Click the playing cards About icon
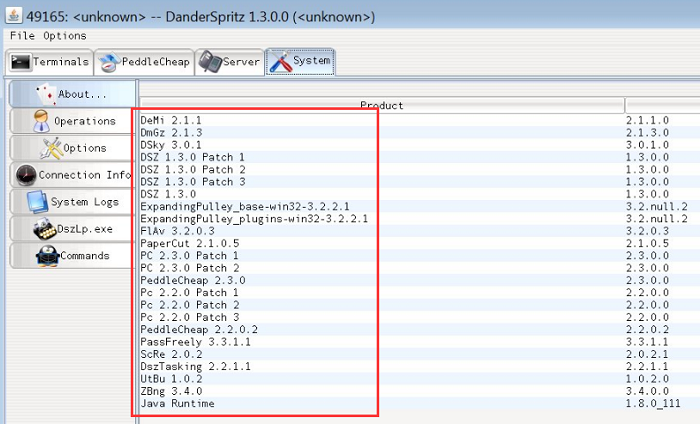Viewport: 700px width, 424px height. coord(46,94)
